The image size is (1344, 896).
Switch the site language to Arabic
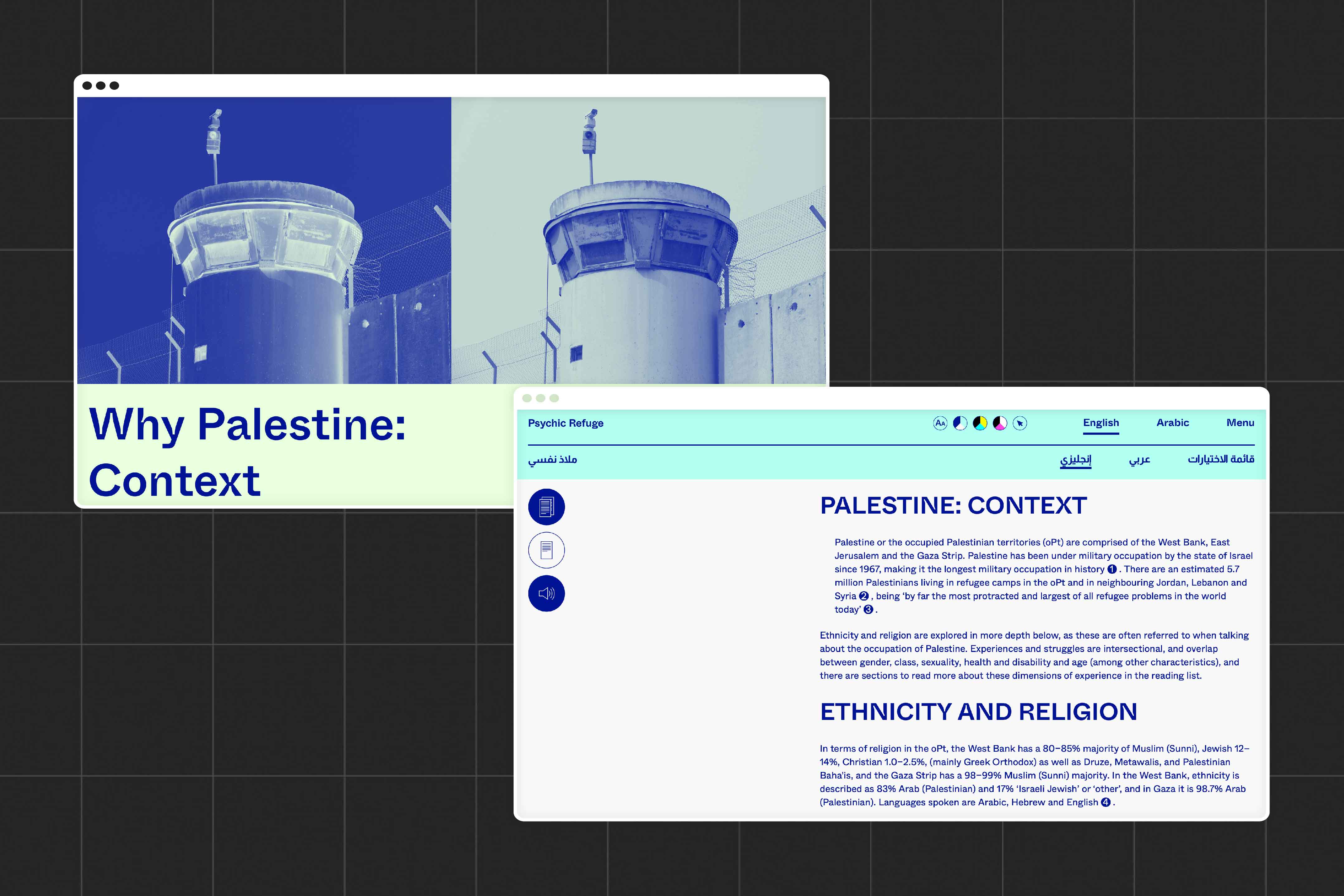coord(1173,423)
